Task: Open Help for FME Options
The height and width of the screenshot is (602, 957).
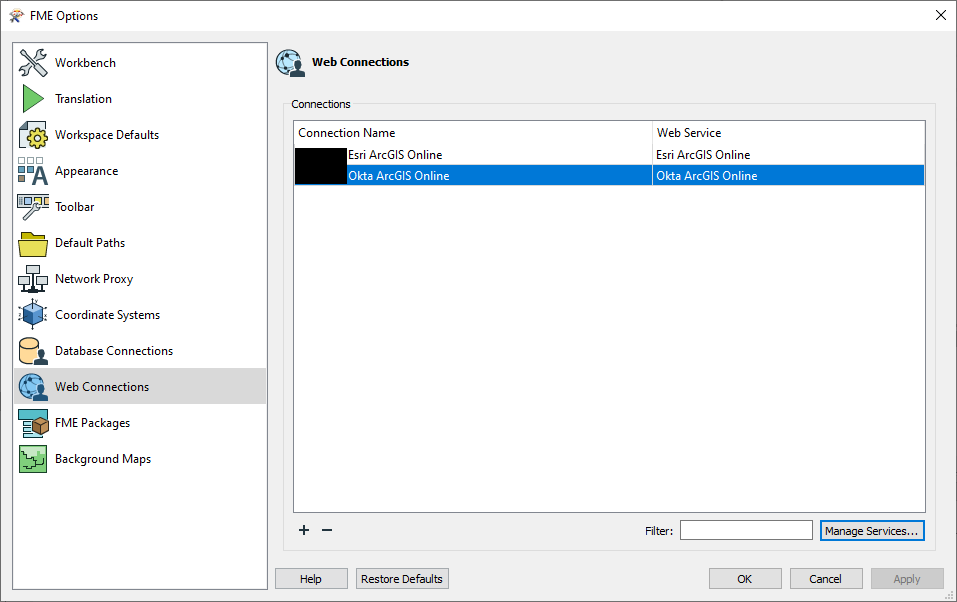Action: pos(311,579)
